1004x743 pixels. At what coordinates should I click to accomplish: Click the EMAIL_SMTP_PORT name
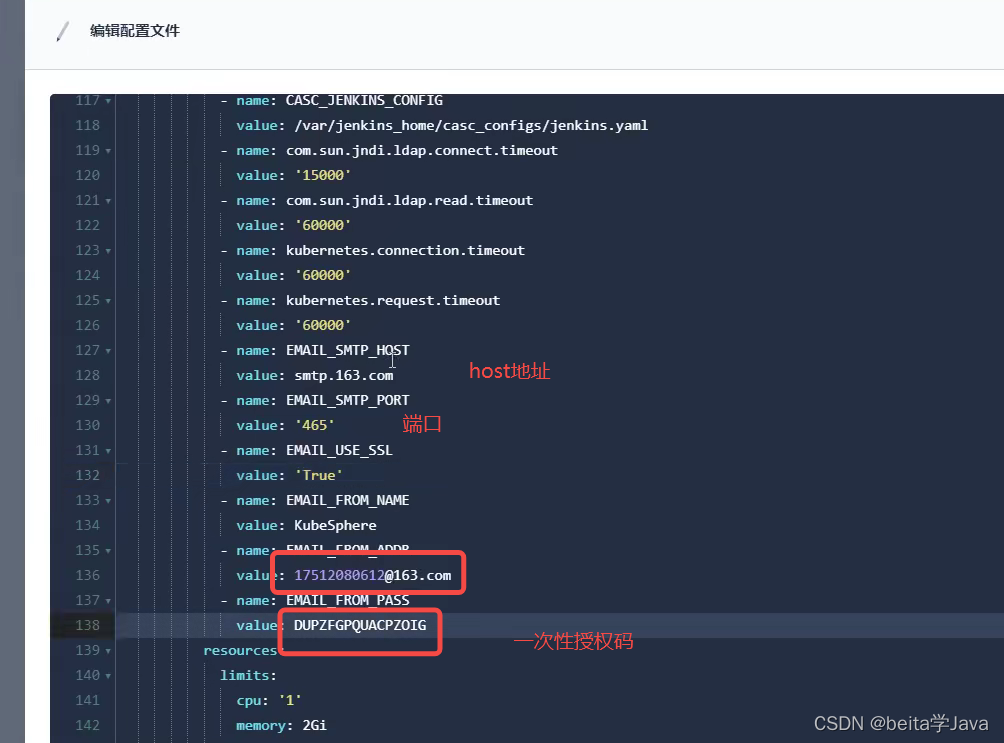(348, 400)
